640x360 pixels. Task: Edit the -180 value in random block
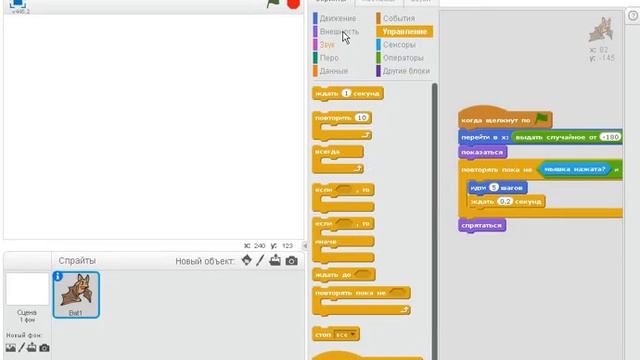click(x=610, y=137)
